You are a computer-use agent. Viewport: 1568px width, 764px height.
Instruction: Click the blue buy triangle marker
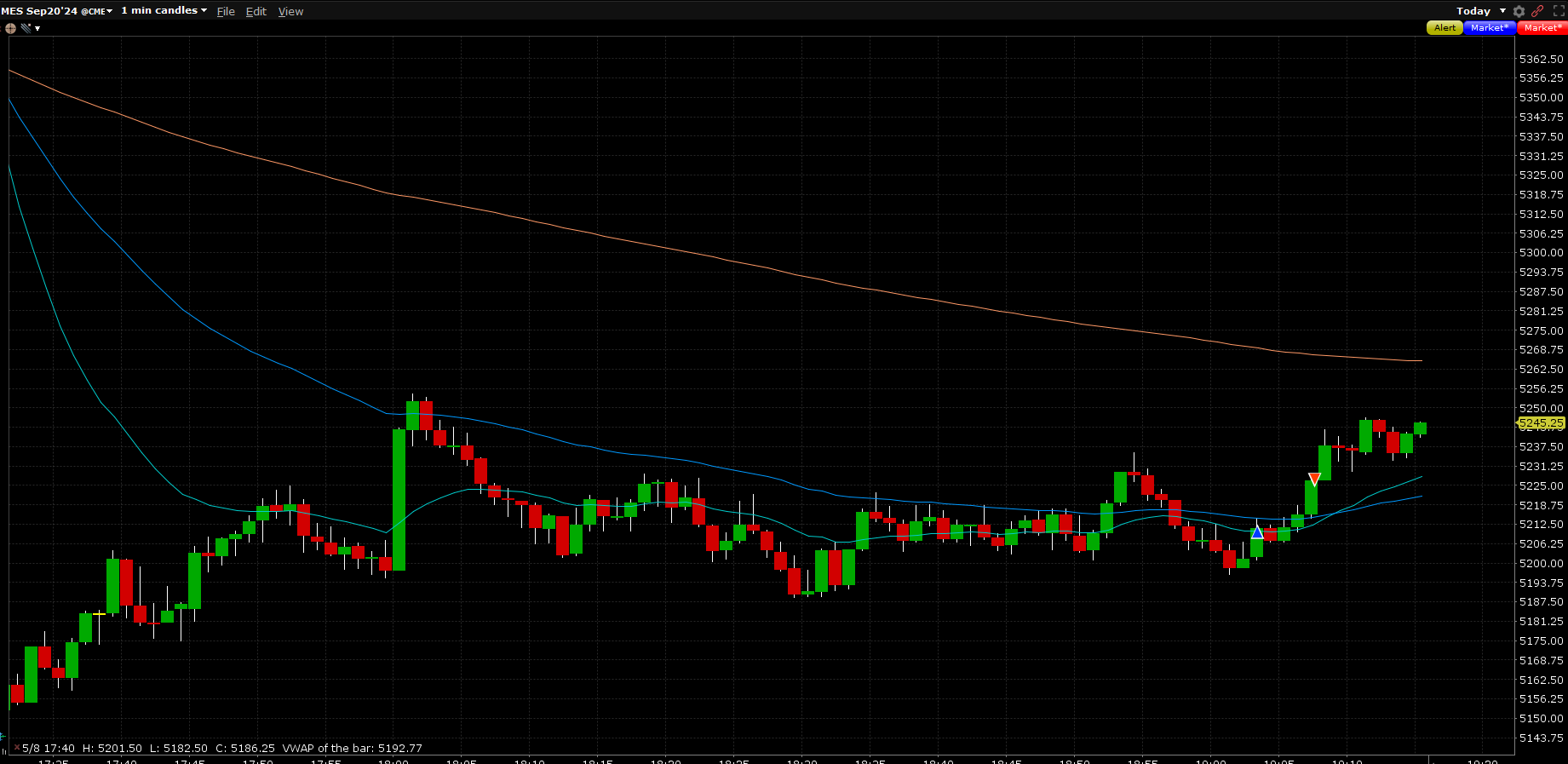pos(1257,532)
